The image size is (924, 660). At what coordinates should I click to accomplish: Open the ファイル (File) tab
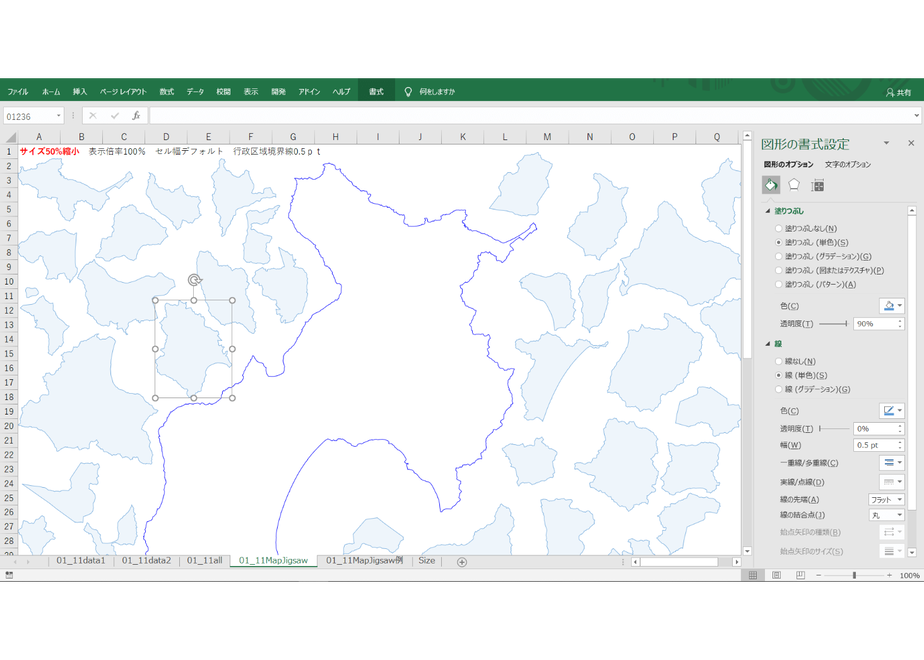[18, 92]
